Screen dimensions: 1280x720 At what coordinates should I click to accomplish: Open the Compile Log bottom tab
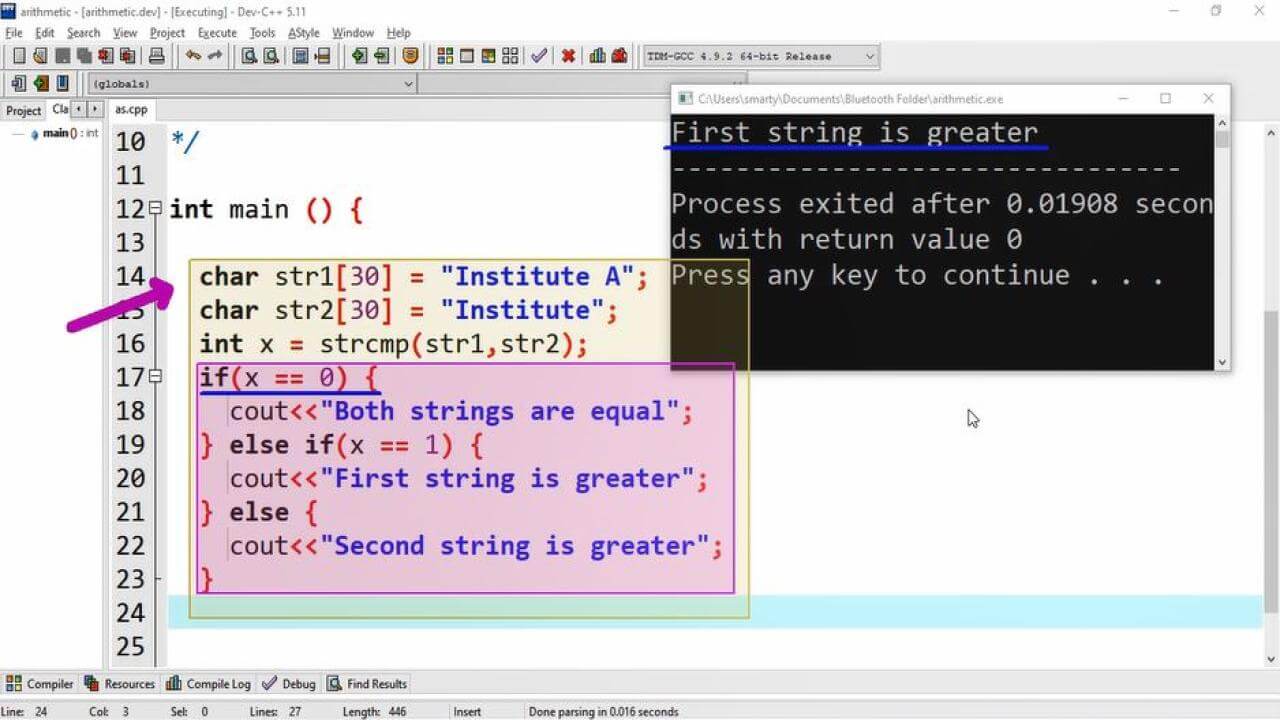pos(208,684)
